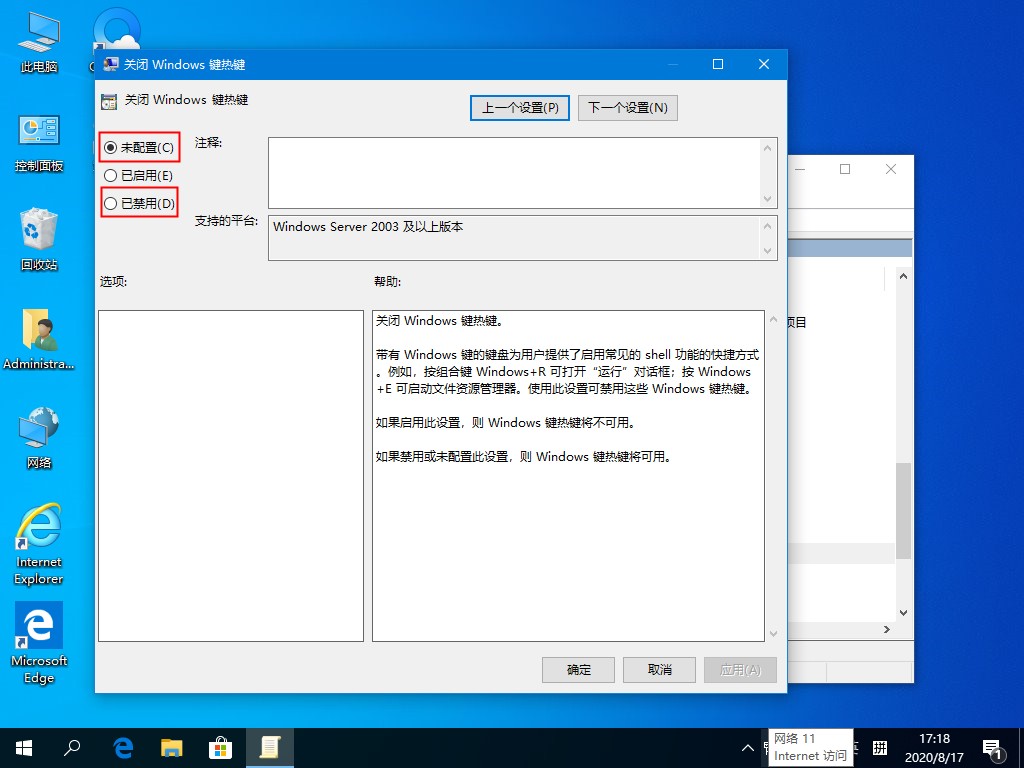
Task: Open File Explorer from the taskbar
Action: tap(172, 747)
